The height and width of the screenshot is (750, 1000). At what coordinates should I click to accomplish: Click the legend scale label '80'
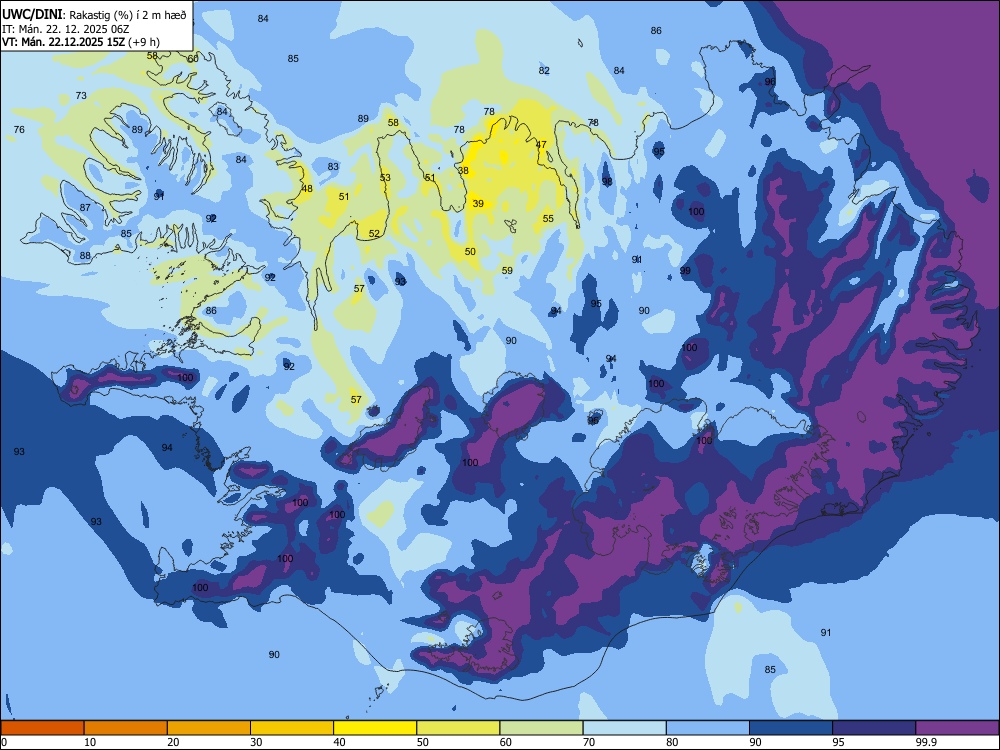click(x=672, y=742)
